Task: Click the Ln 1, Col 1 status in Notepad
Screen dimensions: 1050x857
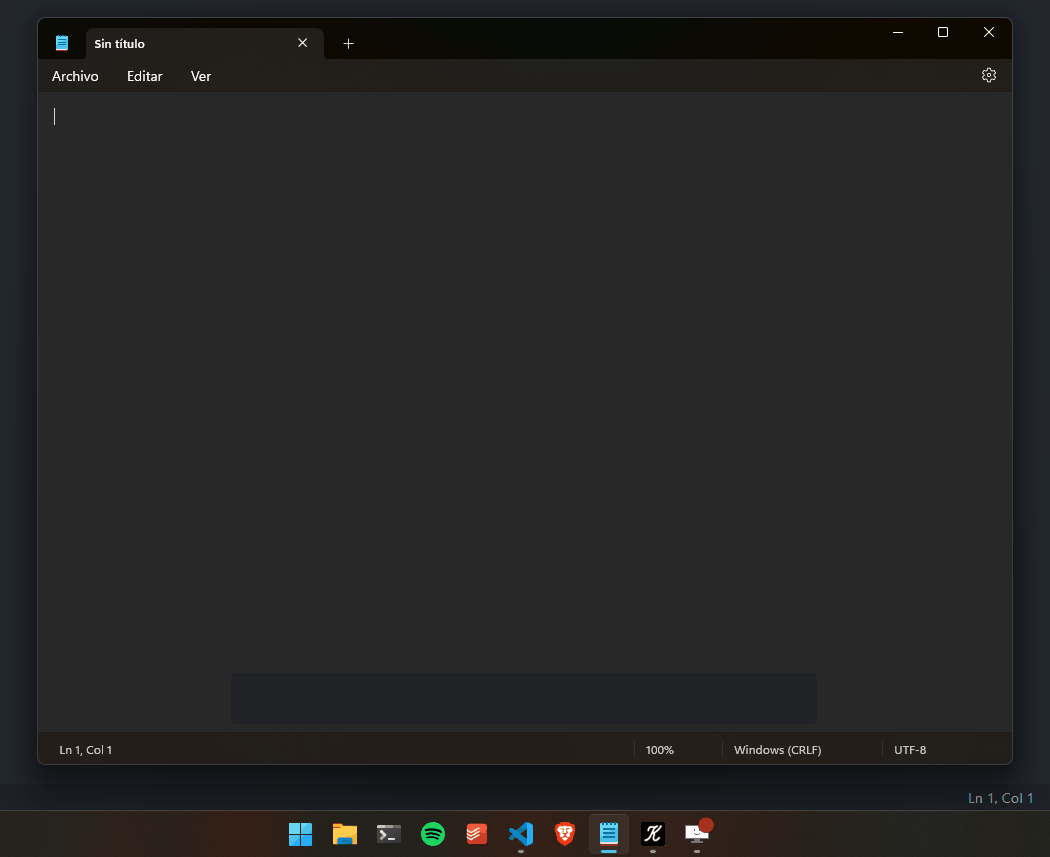Action: pos(86,750)
